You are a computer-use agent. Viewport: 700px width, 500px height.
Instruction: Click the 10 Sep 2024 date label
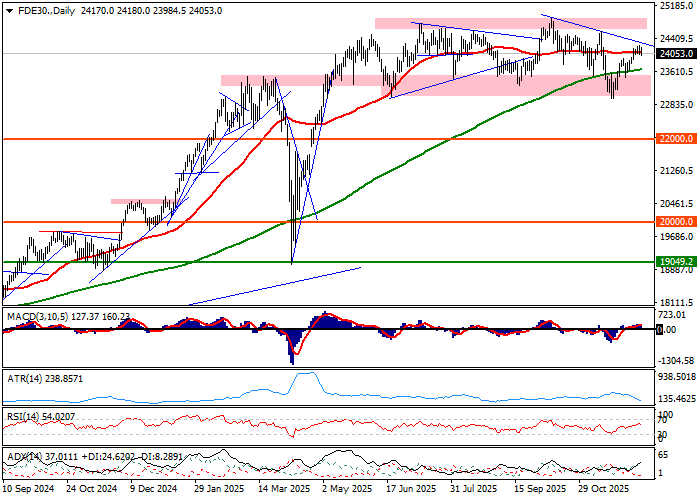(30, 490)
